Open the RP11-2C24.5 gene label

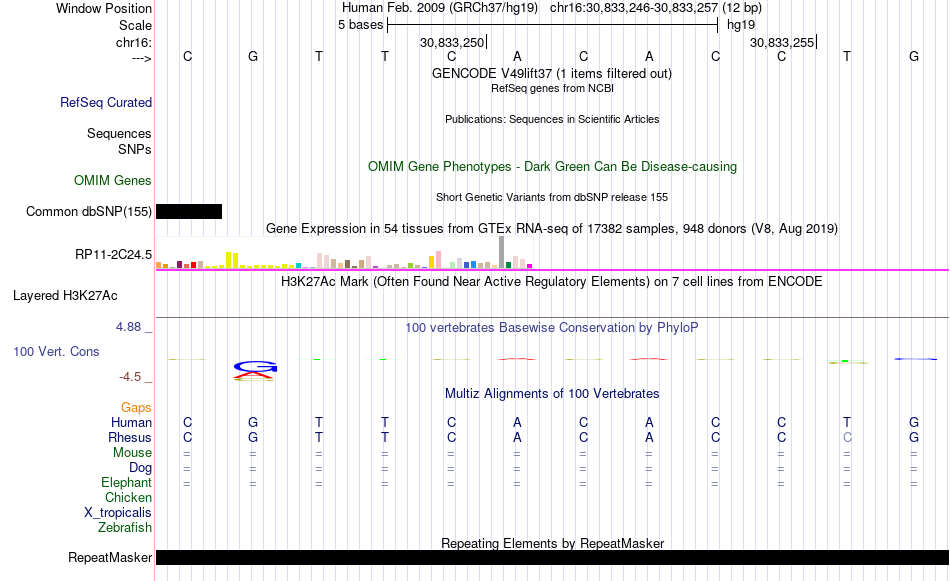113,254
